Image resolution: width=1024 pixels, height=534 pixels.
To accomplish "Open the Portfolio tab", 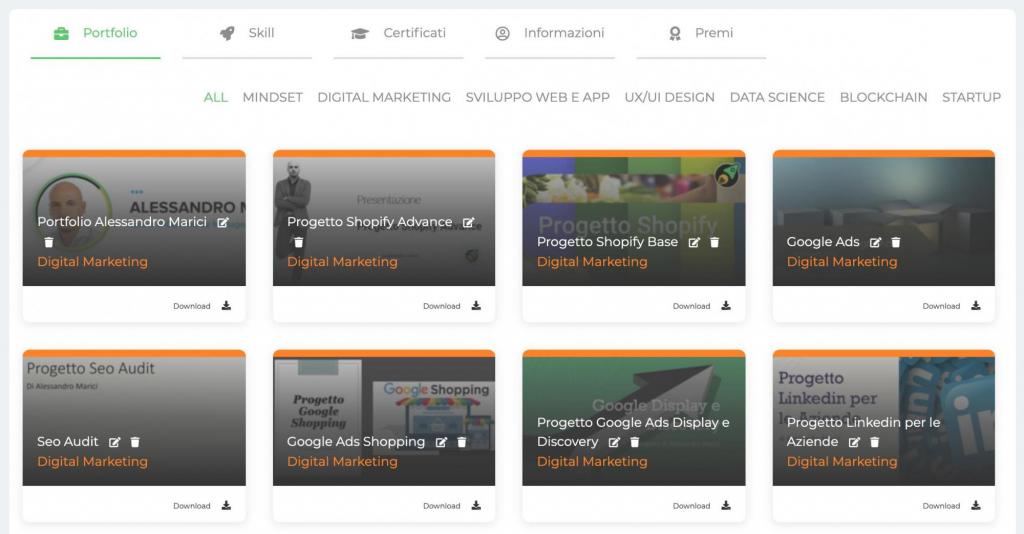I will [x=95, y=33].
